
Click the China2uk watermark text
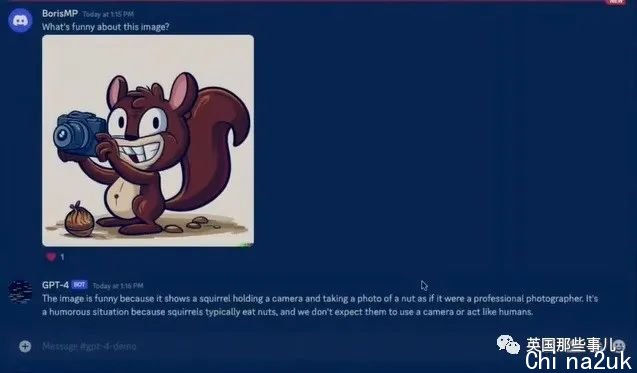click(x=578, y=360)
